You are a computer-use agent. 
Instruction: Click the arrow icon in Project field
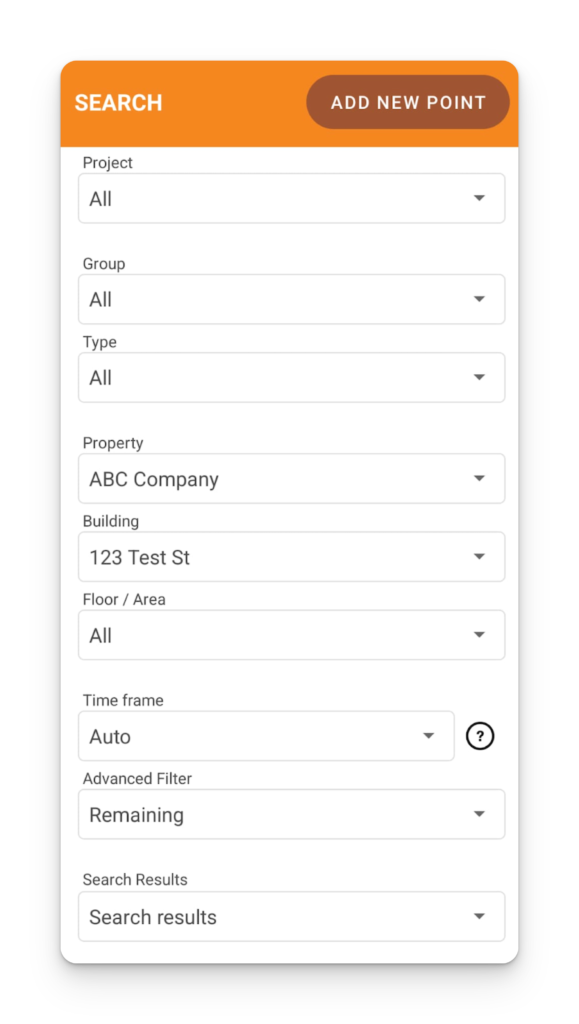[x=479, y=198]
